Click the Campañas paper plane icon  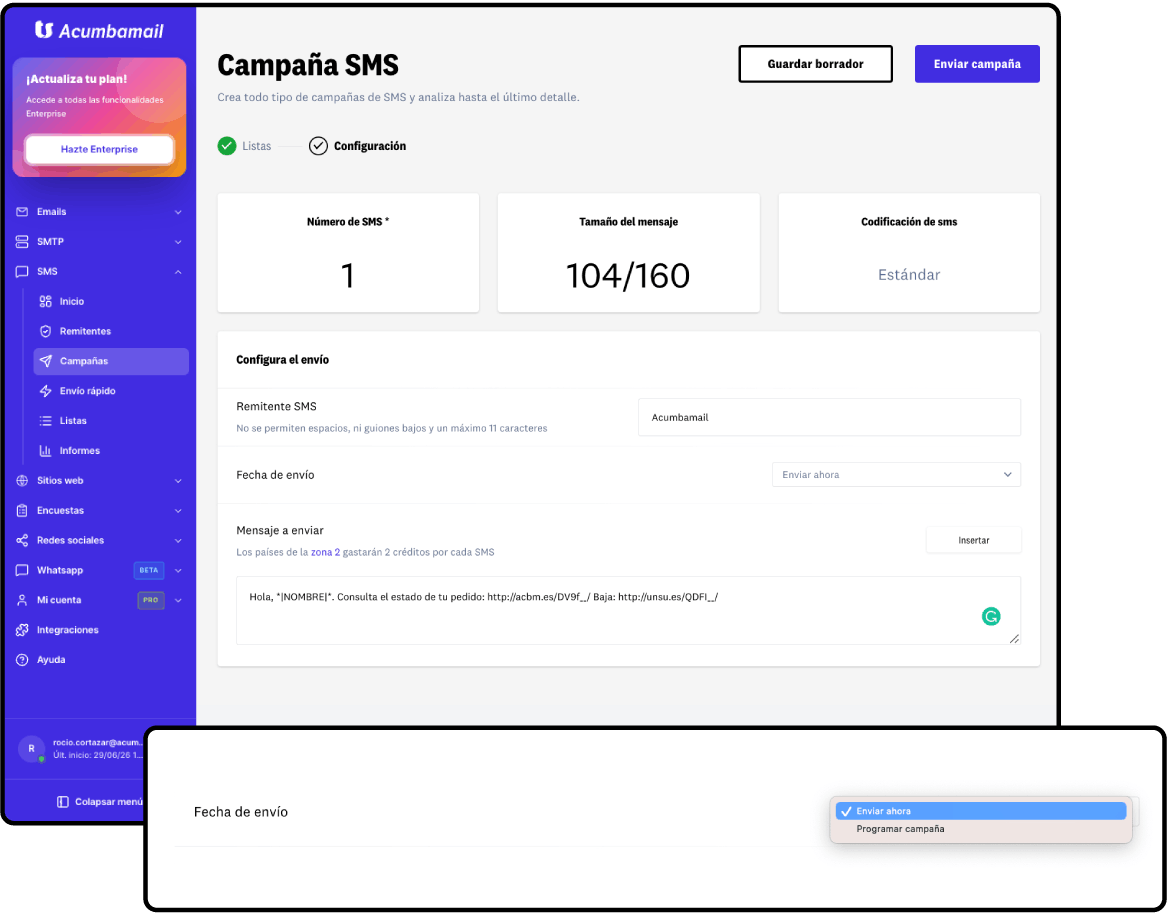pos(45,361)
